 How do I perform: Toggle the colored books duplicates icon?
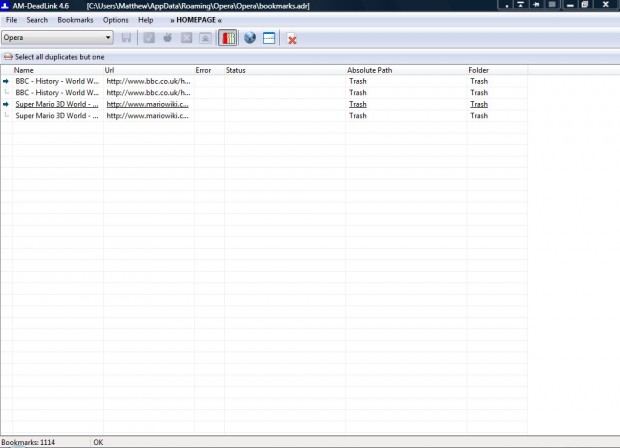pos(228,38)
